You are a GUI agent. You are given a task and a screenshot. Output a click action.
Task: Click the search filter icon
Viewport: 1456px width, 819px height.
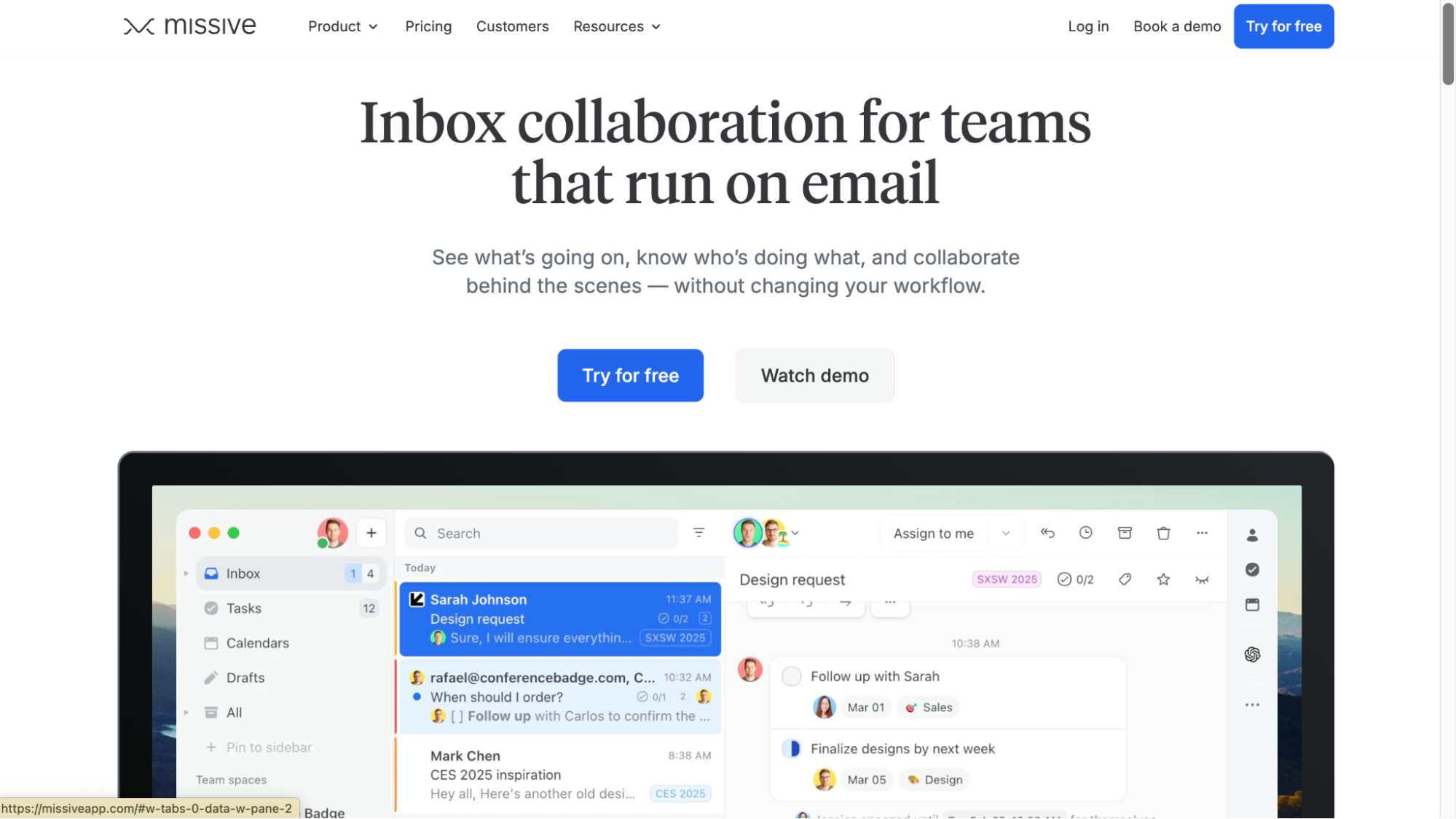[699, 533]
